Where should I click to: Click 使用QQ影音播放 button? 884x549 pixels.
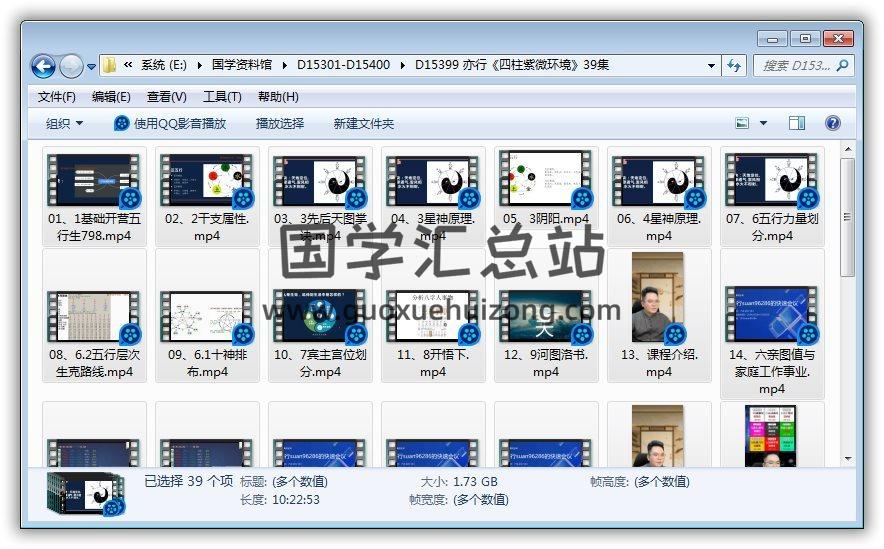170,123
